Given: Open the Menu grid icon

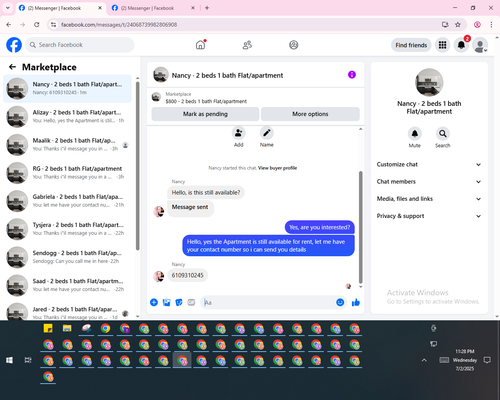Looking at the screenshot, I should click(x=442, y=45).
